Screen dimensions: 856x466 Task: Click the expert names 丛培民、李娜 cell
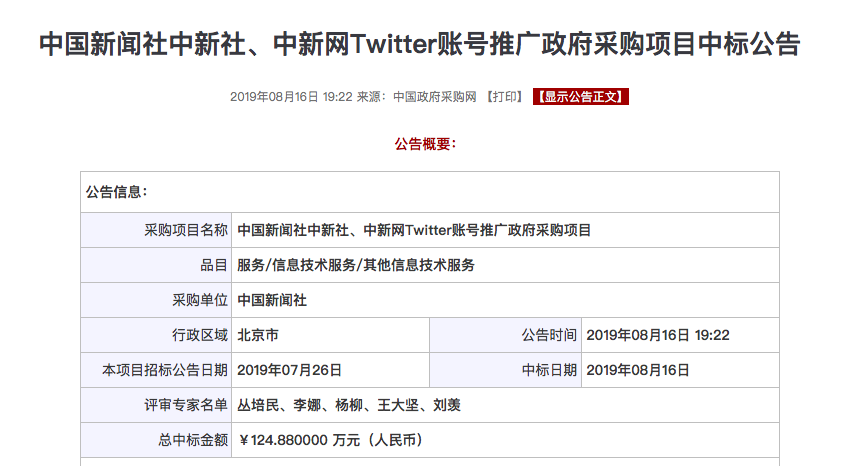(x=506, y=405)
